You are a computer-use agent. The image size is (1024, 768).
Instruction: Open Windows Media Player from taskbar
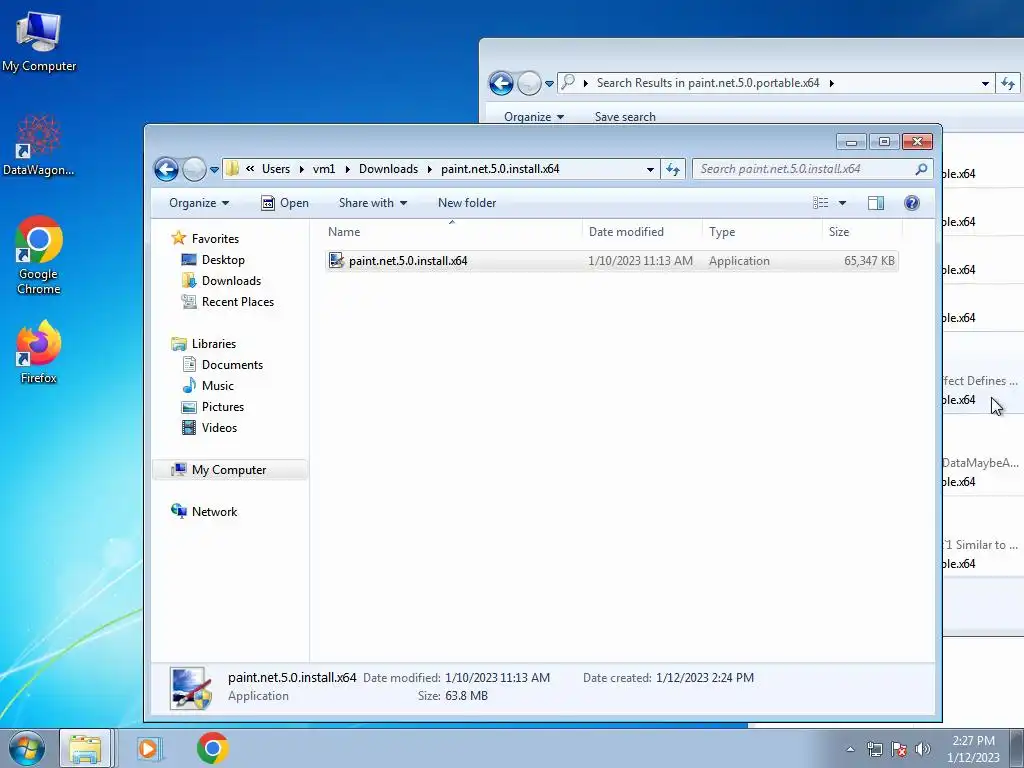pos(150,748)
